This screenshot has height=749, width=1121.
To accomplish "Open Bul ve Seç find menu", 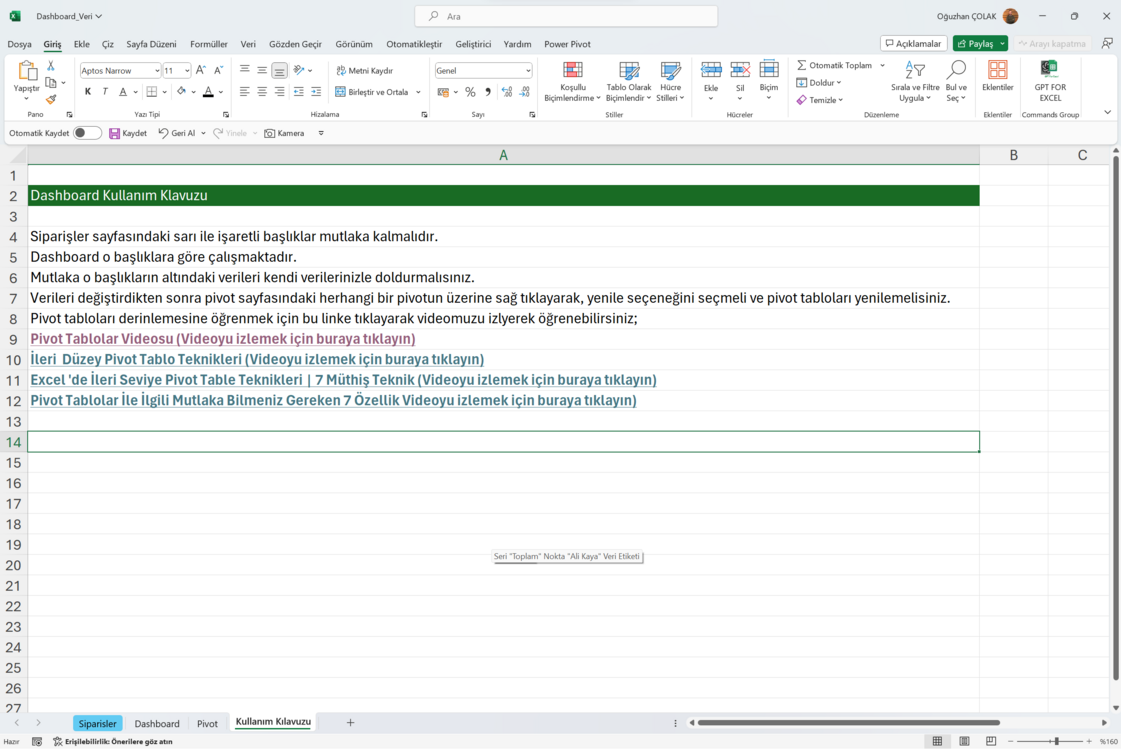I will [x=956, y=81].
